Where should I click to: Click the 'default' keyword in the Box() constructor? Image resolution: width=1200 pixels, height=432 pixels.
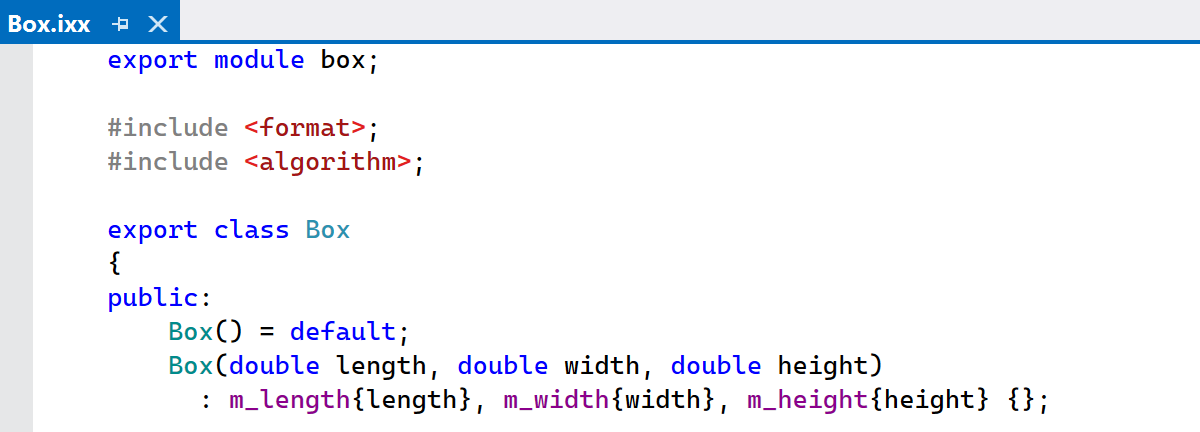(x=343, y=332)
